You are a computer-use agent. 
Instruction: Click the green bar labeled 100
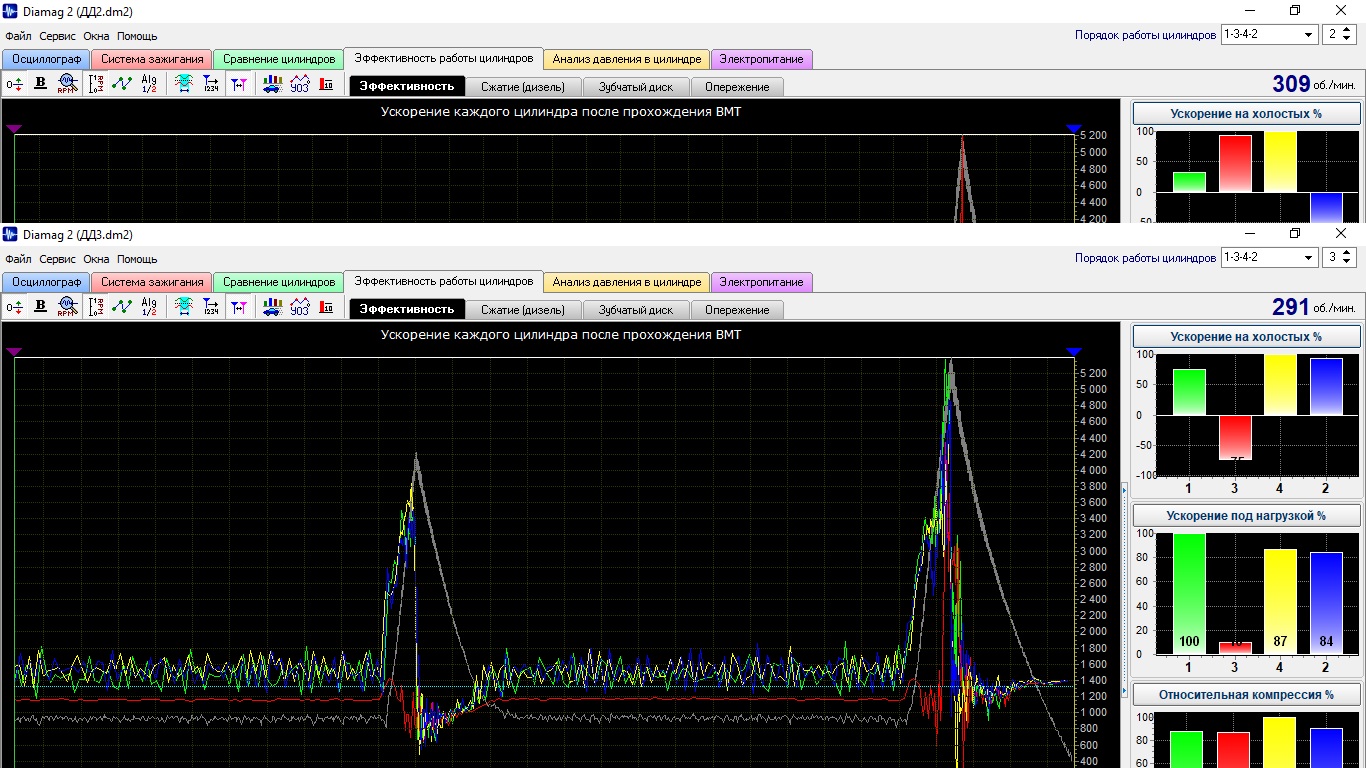click(x=1189, y=594)
